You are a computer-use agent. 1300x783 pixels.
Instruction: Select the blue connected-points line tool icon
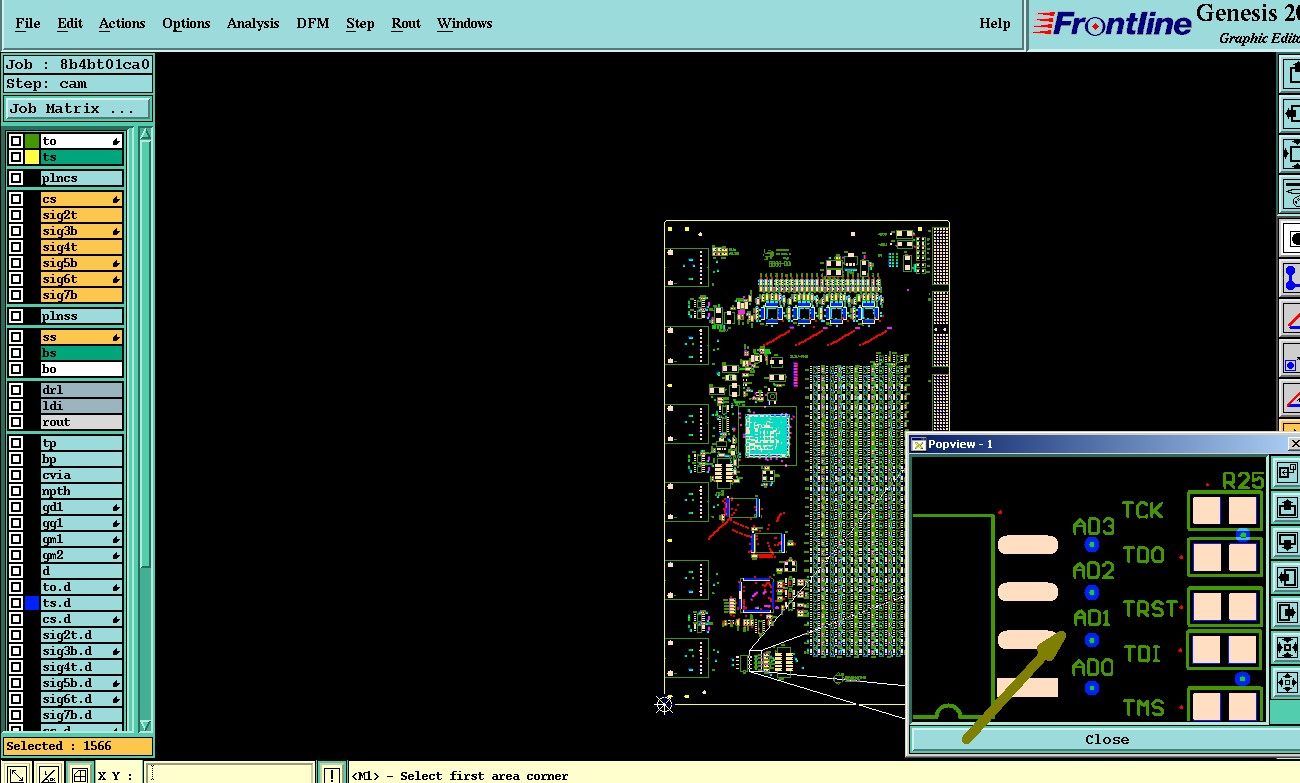point(1291,278)
